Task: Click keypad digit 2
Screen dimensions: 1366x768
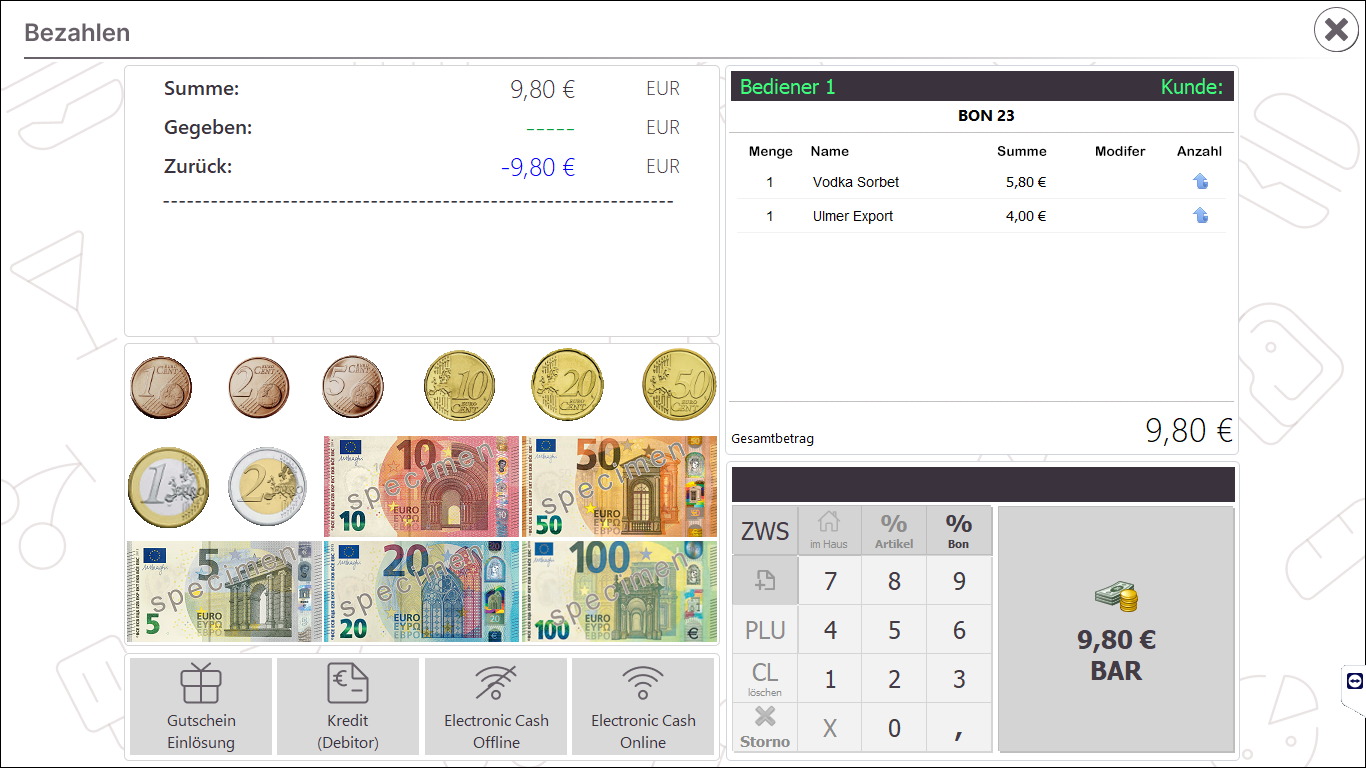Action: pos(894,679)
